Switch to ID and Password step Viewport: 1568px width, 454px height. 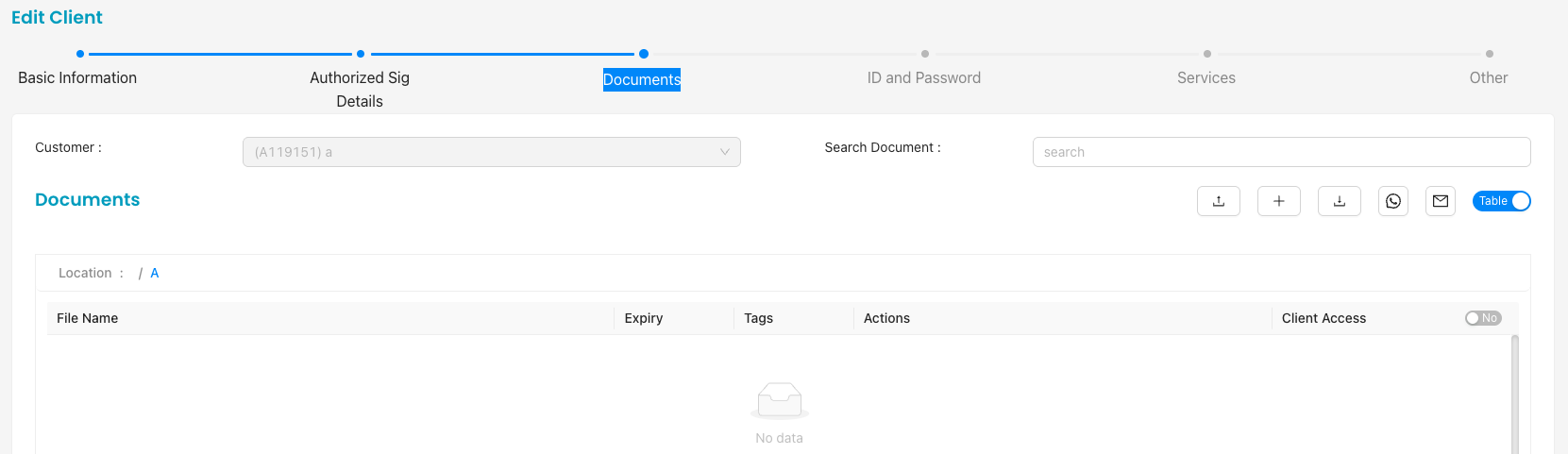coord(924,77)
